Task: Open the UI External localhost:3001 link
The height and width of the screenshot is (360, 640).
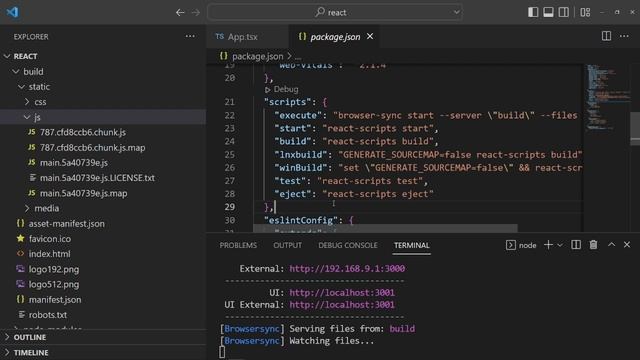Action: point(342,305)
